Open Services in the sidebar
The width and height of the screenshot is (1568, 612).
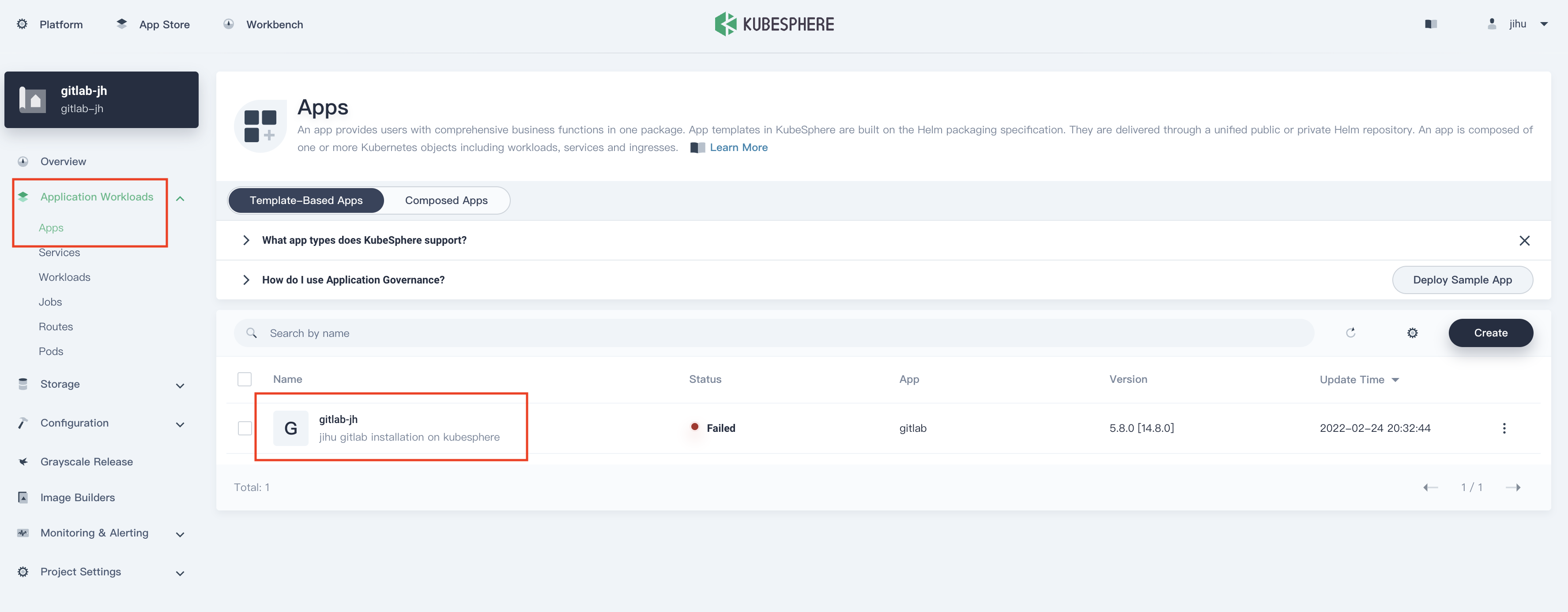[x=59, y=252]
